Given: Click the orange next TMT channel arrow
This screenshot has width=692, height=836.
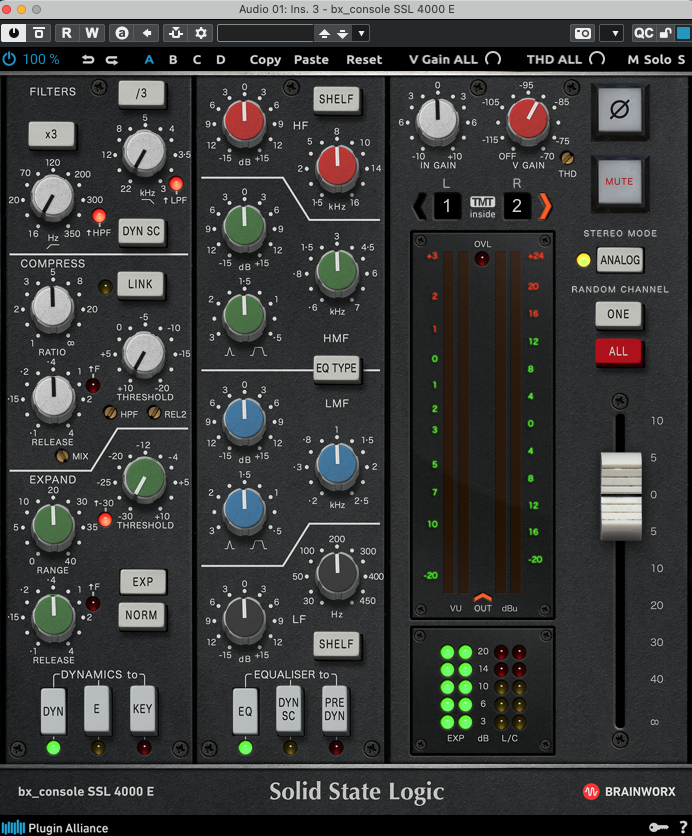Looking at the screenshot, I should click(x=544, y=206).
